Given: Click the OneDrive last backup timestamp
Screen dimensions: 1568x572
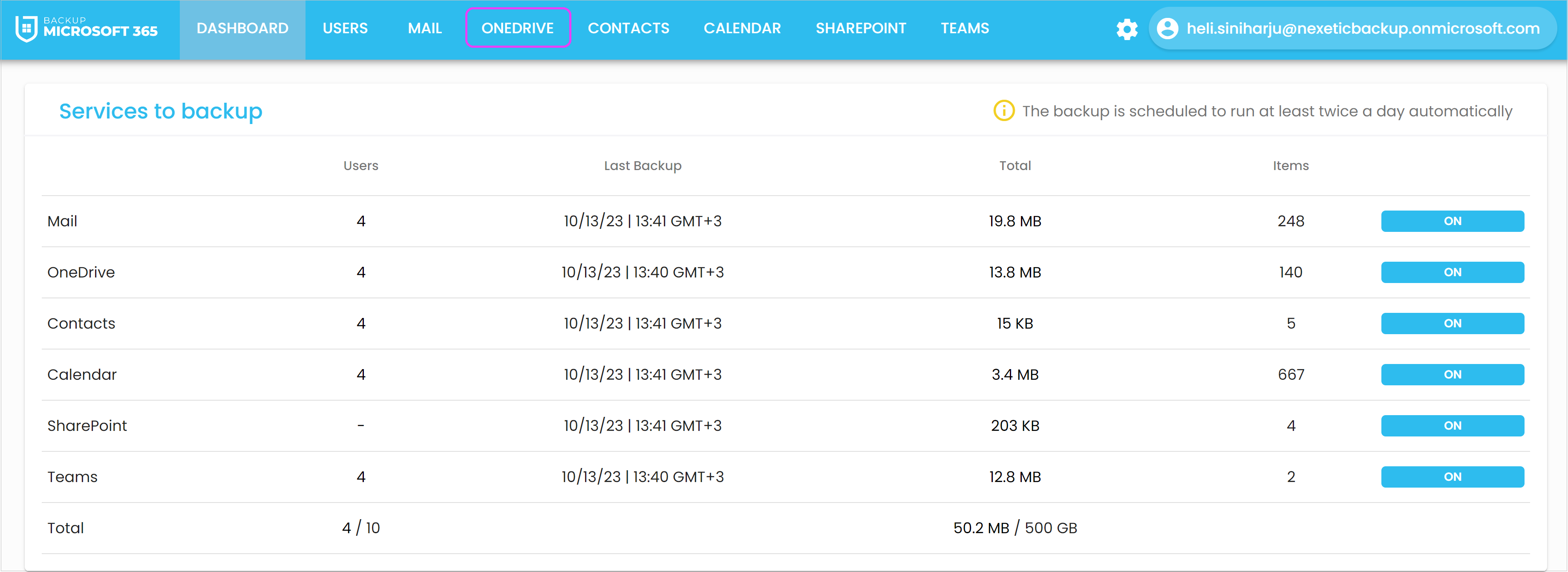Looking at the screenshot, I should tap(643, 272).
